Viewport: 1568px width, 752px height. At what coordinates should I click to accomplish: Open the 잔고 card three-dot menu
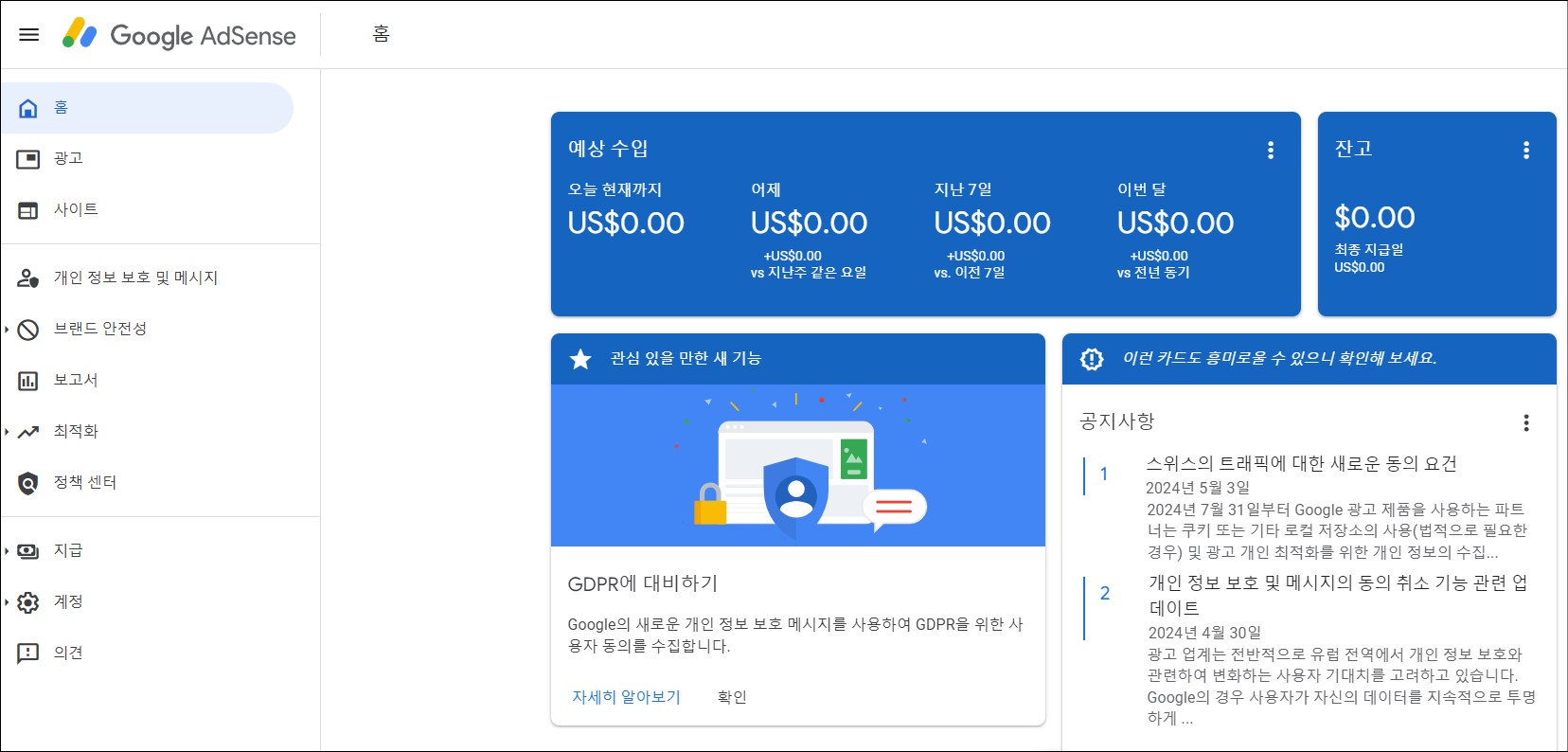click(x=1526, y=150)
